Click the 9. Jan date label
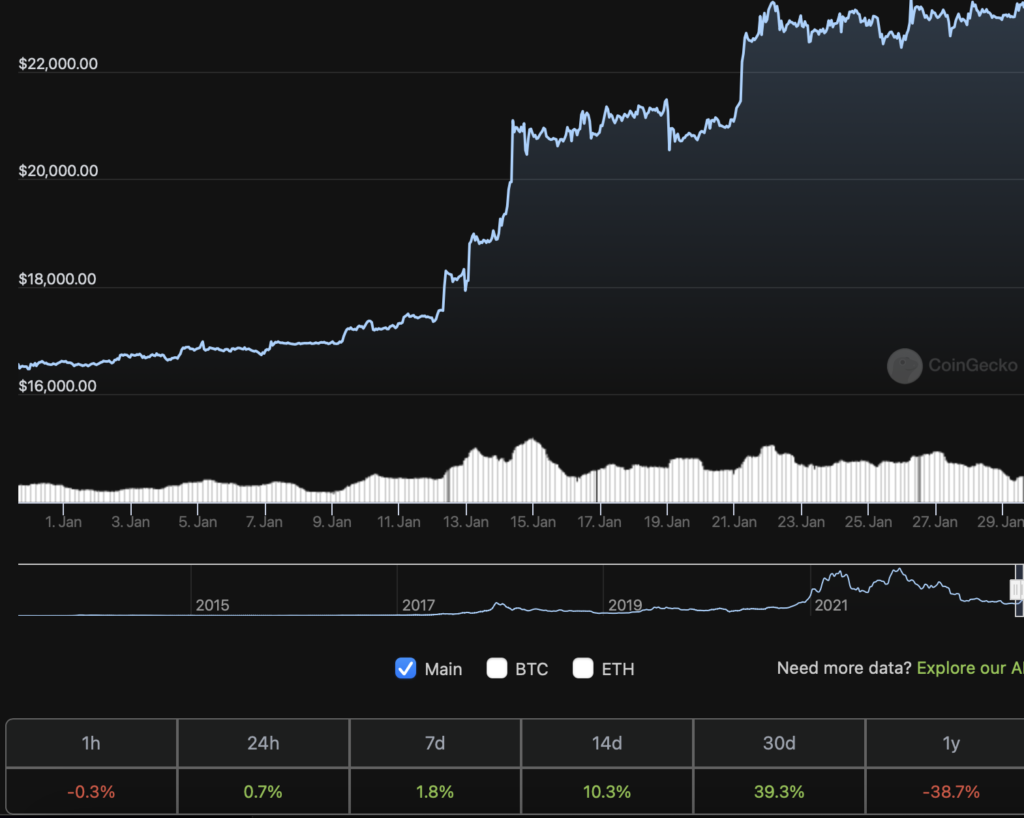 click(x=332, y=522)
